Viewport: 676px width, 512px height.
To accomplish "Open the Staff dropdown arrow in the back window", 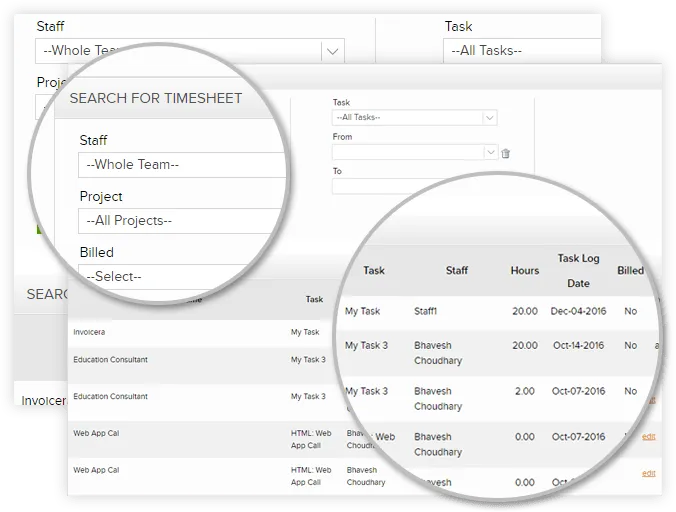I will [332, 51].
